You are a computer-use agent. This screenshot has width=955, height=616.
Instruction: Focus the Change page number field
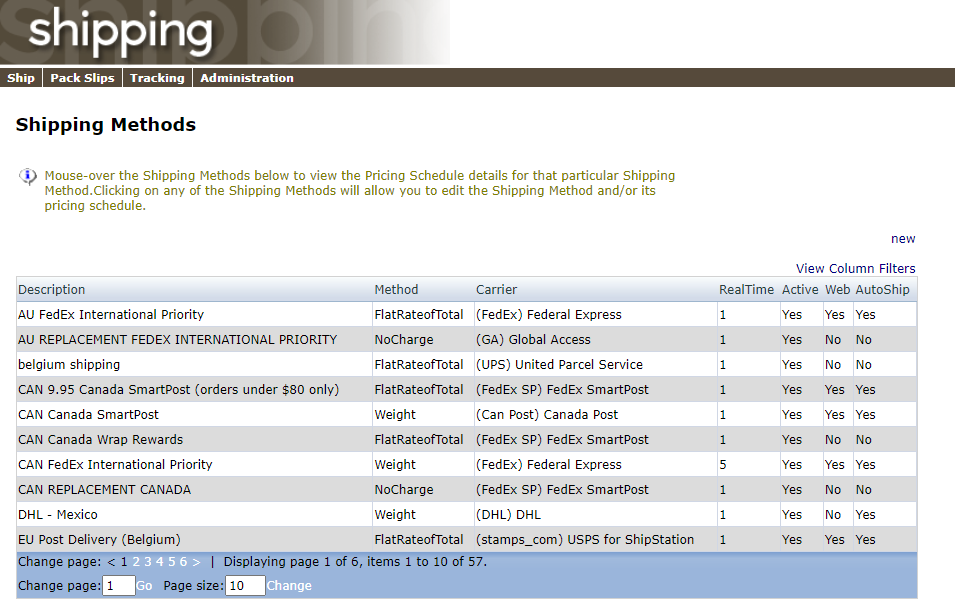[x=119, y=586]
